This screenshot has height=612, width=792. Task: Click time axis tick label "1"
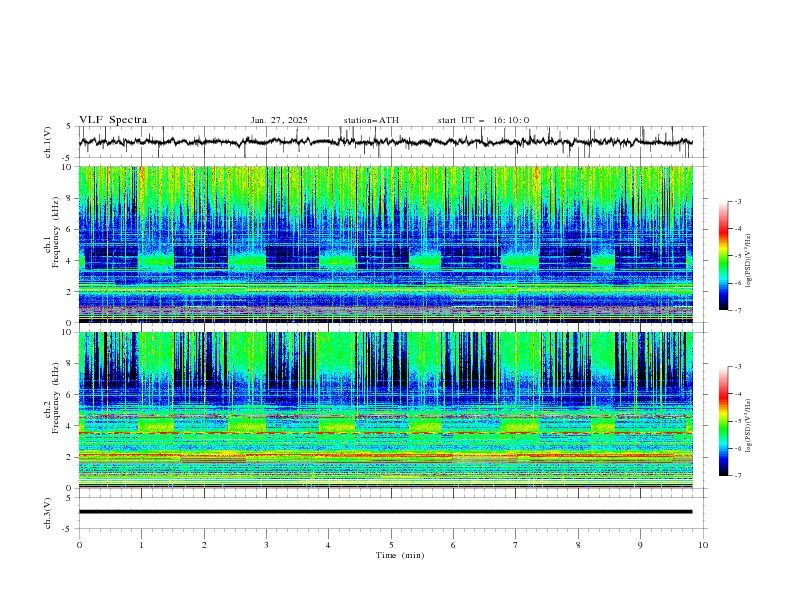pos(141,545)
